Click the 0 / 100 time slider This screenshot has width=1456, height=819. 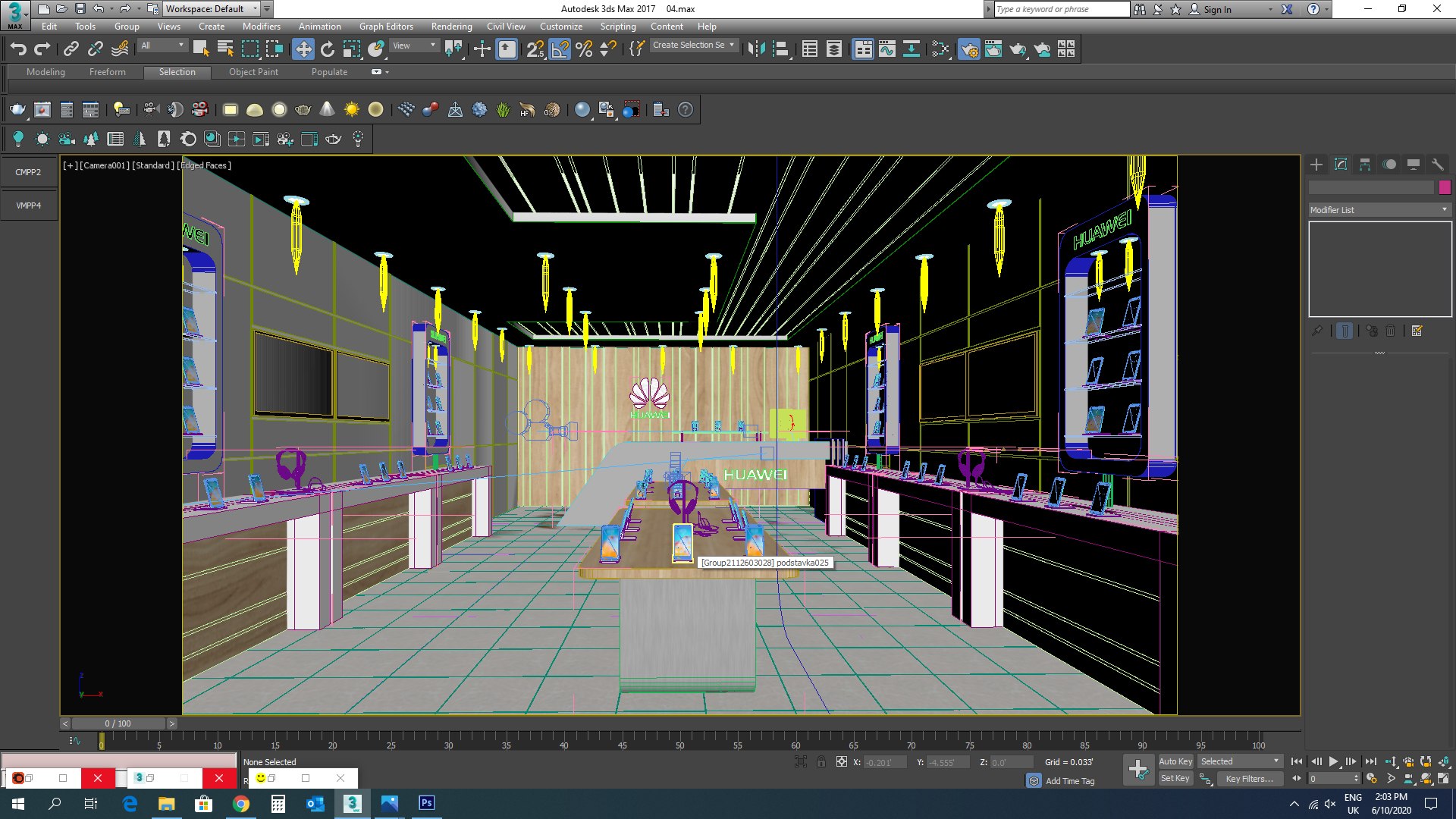[x=118, y=723]
